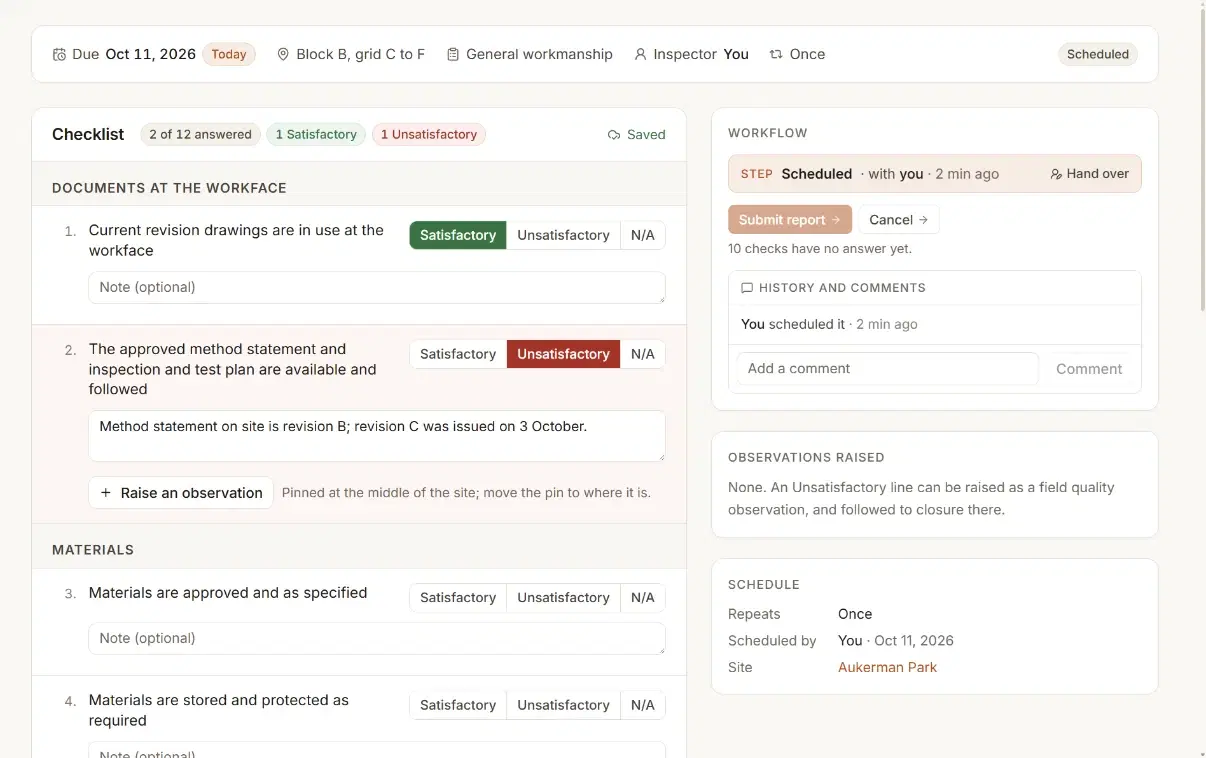Screen dimensions: 1206x758
Task: Open the Aukerman Park site link
Action: point(887,667)
